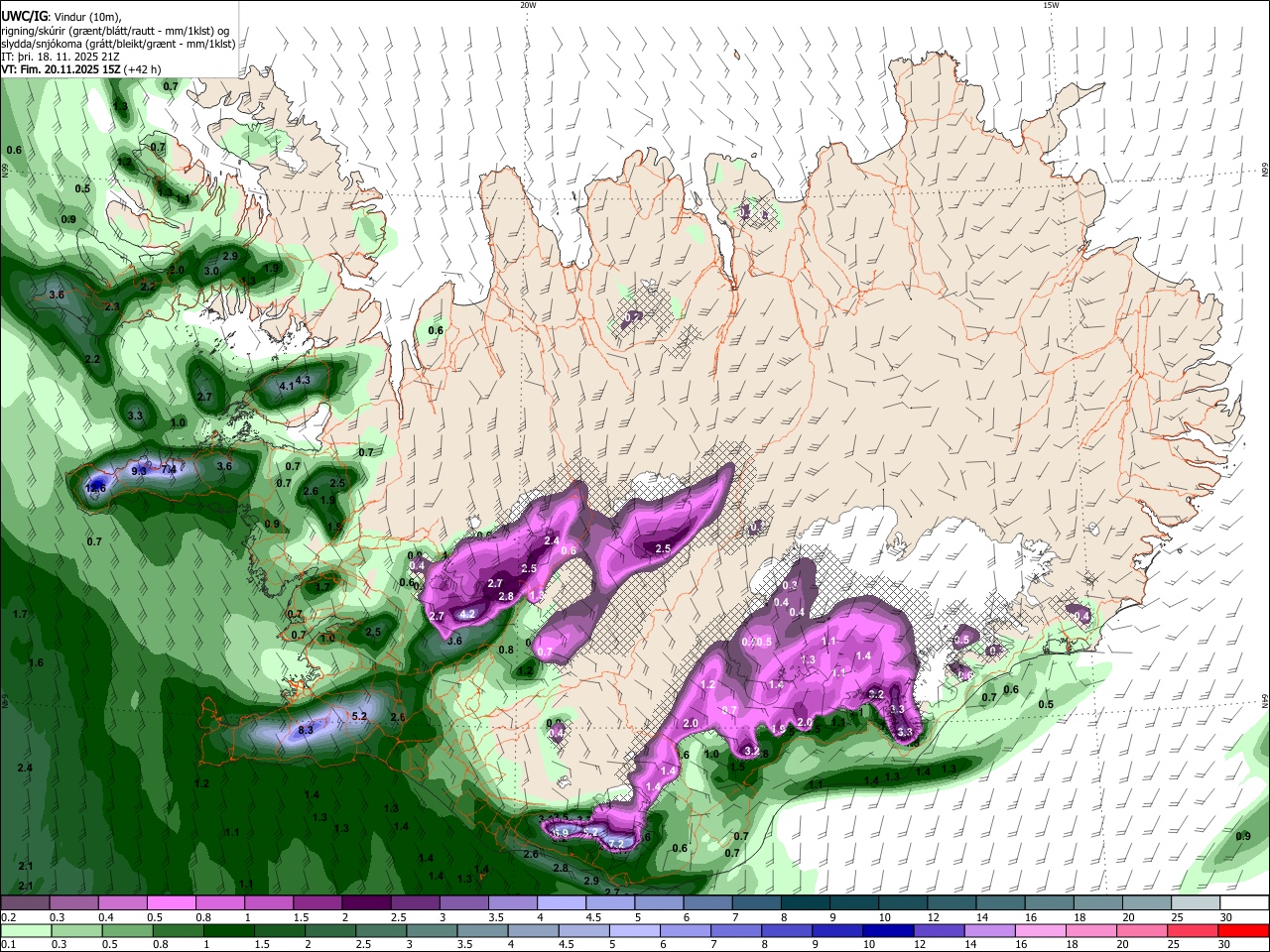Click the 64N latitude label on right edge
Viewport: 1270px width, 952px height.
click(x=1265, y=700)
